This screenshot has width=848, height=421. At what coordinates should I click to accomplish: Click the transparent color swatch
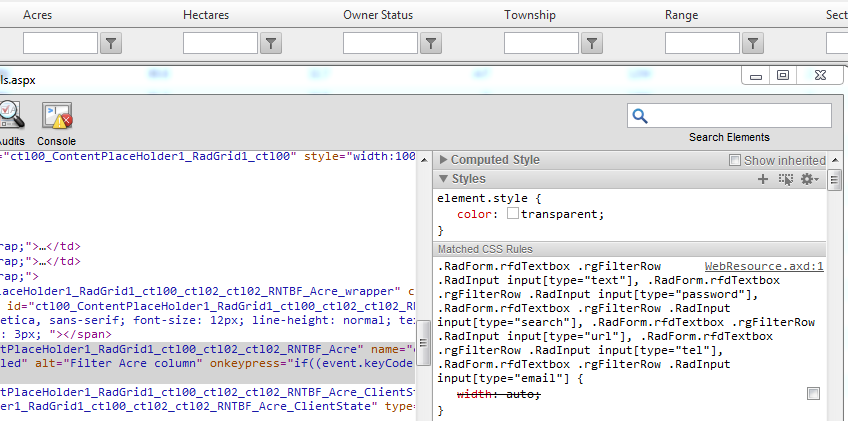click(x=513, y=214)
